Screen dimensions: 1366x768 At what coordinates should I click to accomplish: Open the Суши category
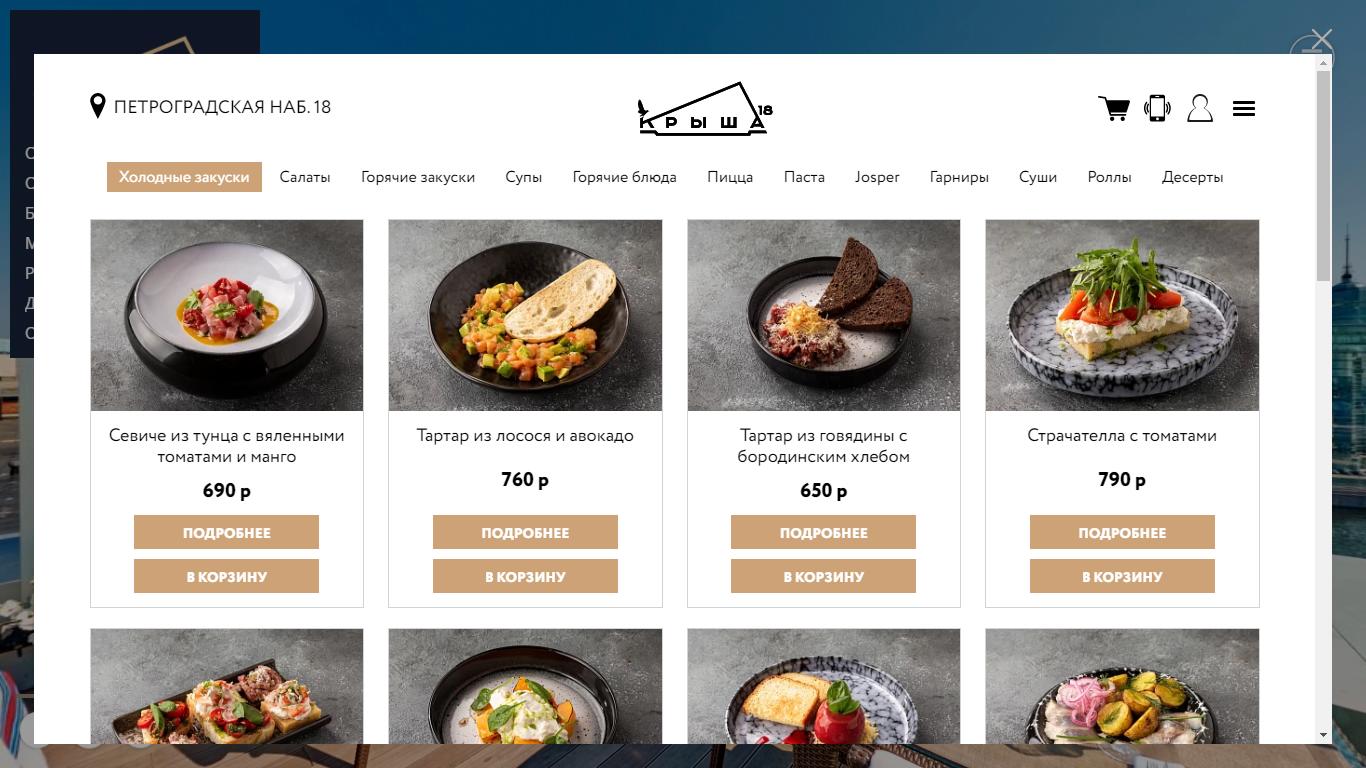click(1038, 177)
